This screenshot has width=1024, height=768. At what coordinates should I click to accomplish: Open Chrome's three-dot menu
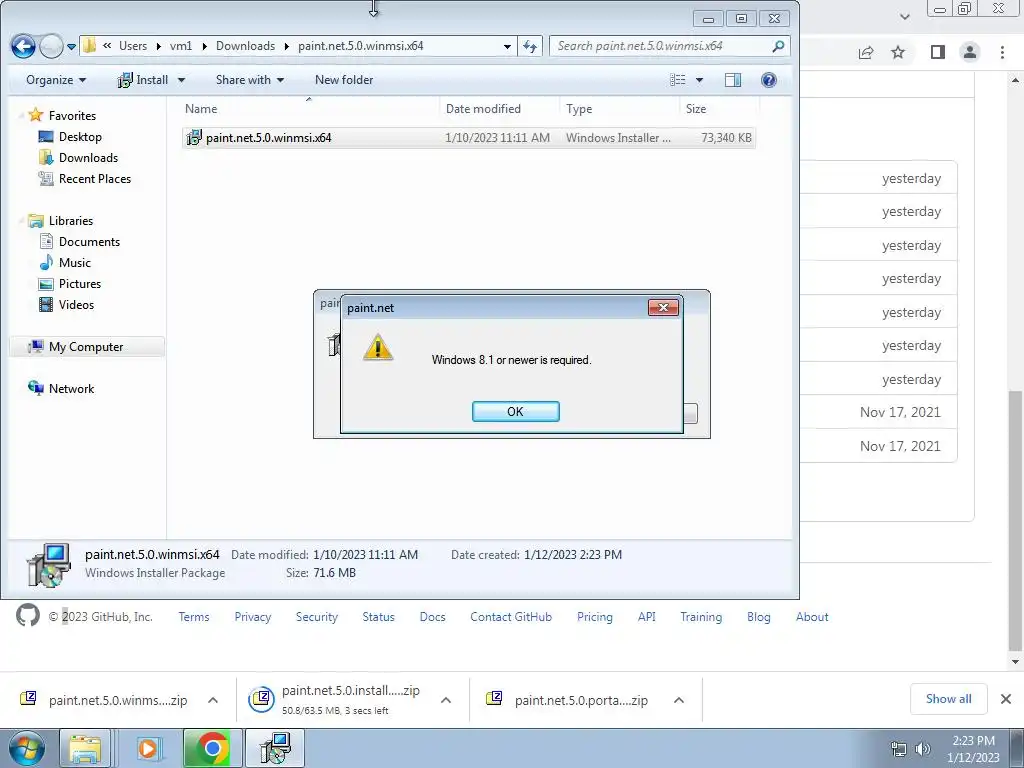(x=1002, y=52)
